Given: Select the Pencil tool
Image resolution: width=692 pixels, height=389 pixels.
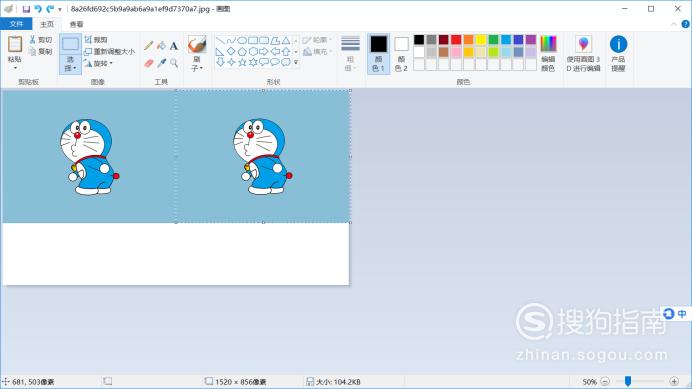Looking at the screenshot, I should tap(149, 45).
